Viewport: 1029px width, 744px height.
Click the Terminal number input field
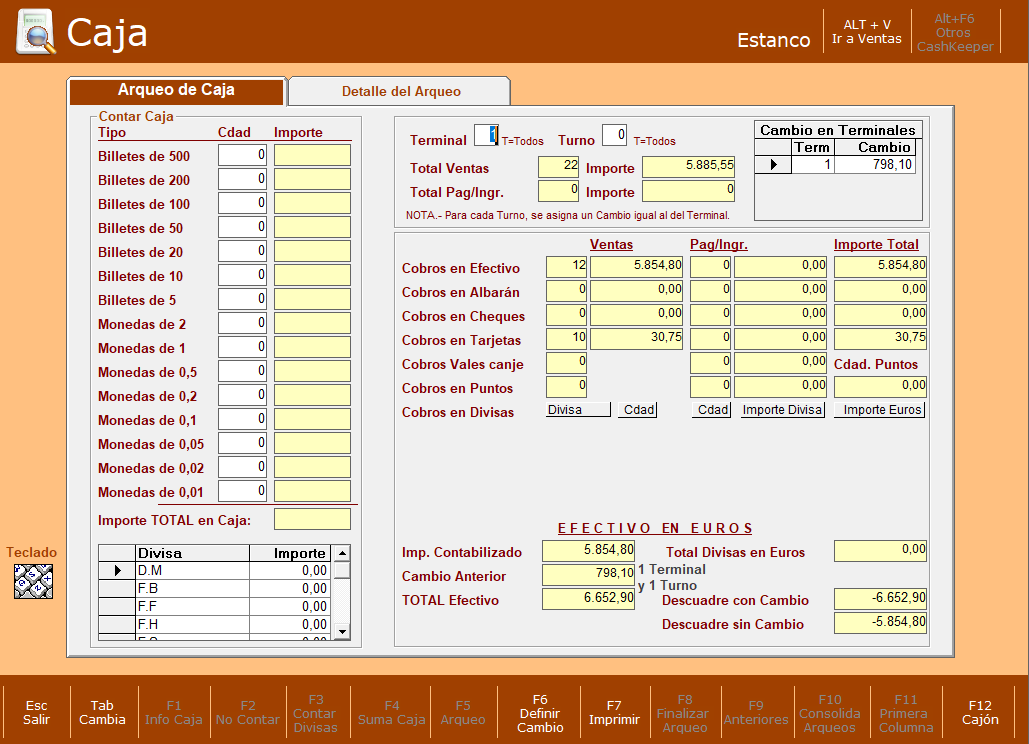coord(486,136)
